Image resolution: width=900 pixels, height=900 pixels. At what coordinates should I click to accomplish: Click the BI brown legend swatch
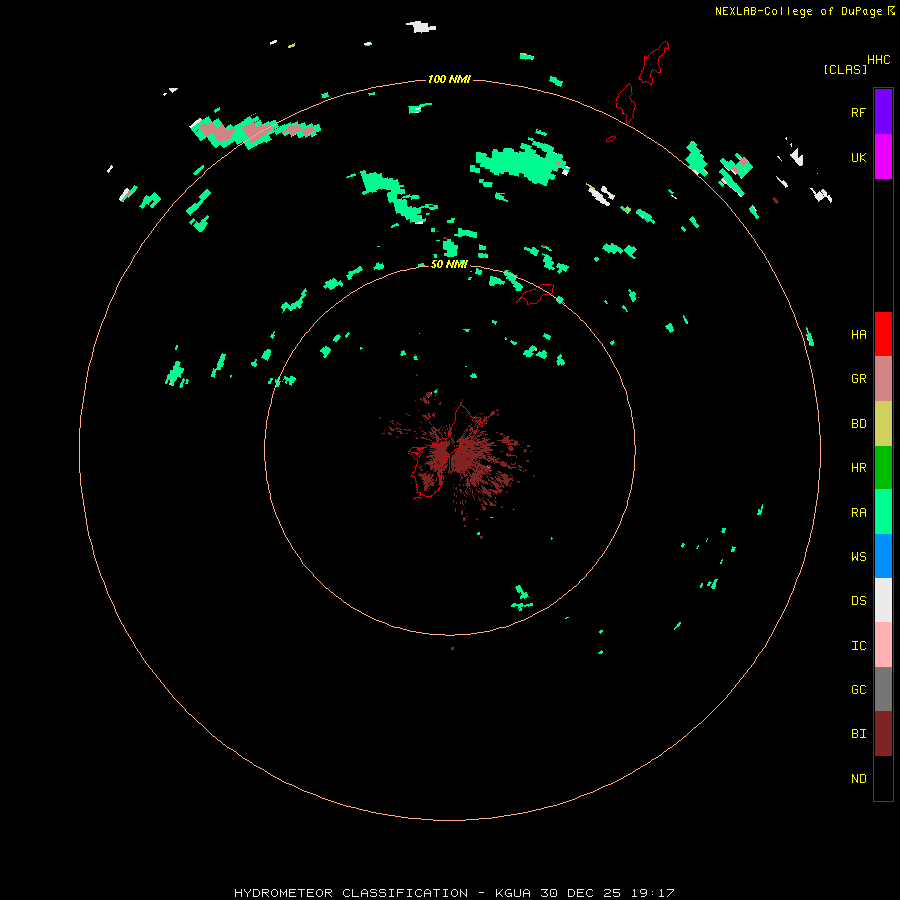tap(883, 734)
